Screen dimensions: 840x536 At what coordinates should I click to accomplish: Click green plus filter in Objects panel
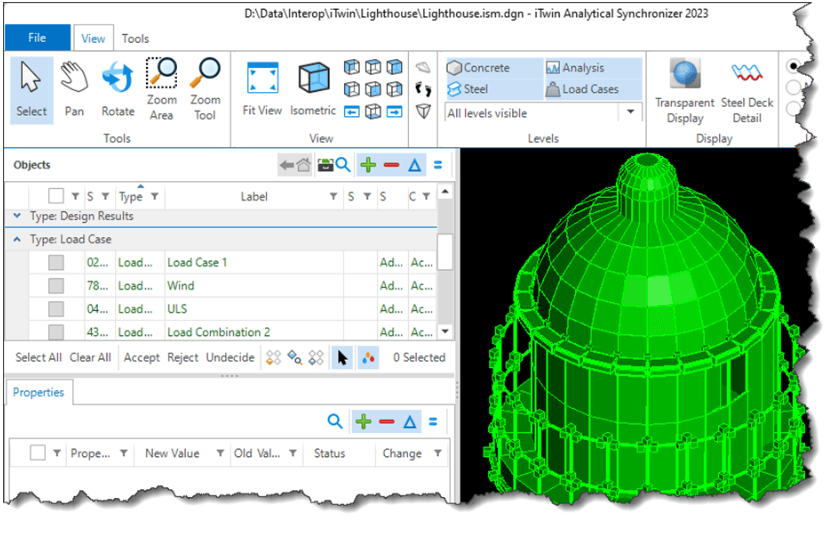pos(368,165)
